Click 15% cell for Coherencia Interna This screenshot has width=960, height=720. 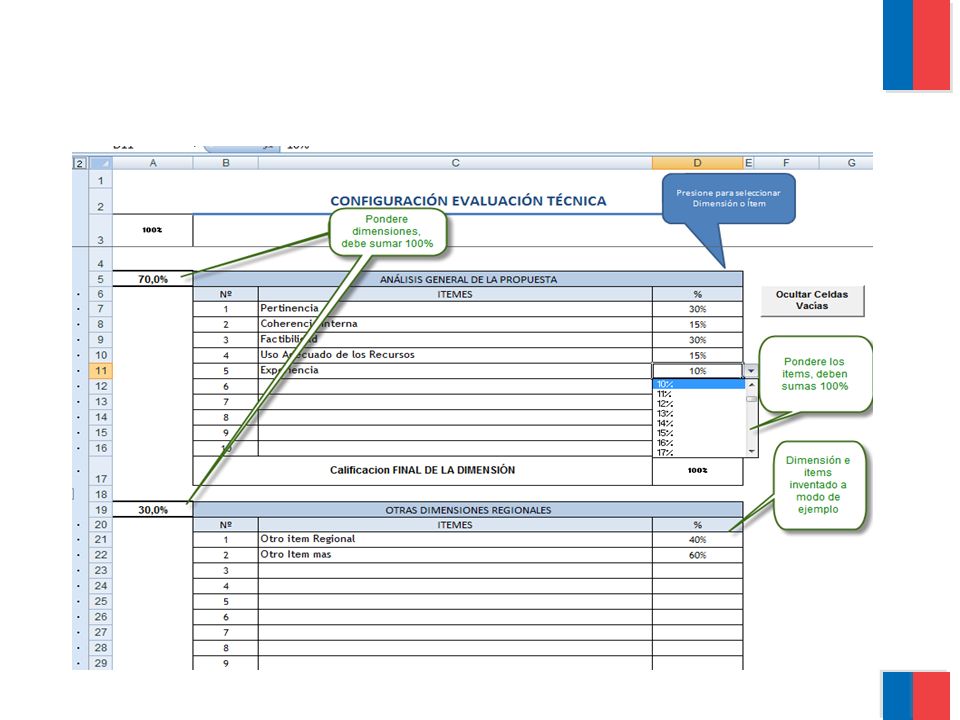[x=697, y=324]
